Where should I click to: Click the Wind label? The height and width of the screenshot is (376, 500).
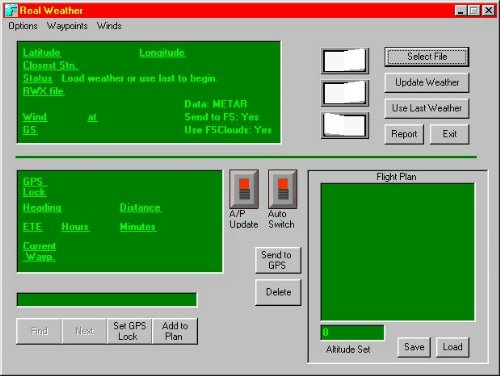pyautogui.click(x=35, y=117)
